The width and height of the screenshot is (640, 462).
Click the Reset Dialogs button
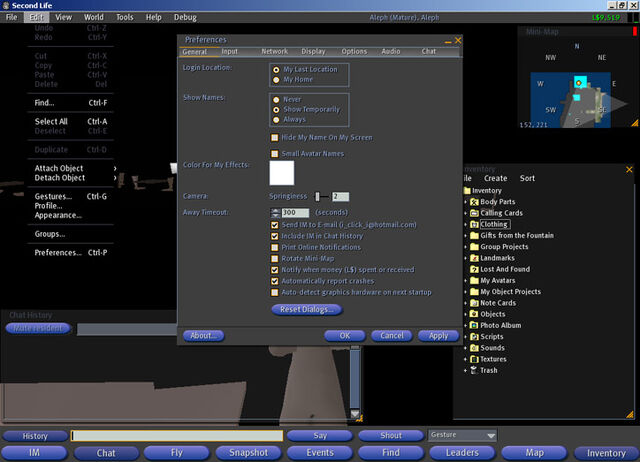tap(307, 309)
